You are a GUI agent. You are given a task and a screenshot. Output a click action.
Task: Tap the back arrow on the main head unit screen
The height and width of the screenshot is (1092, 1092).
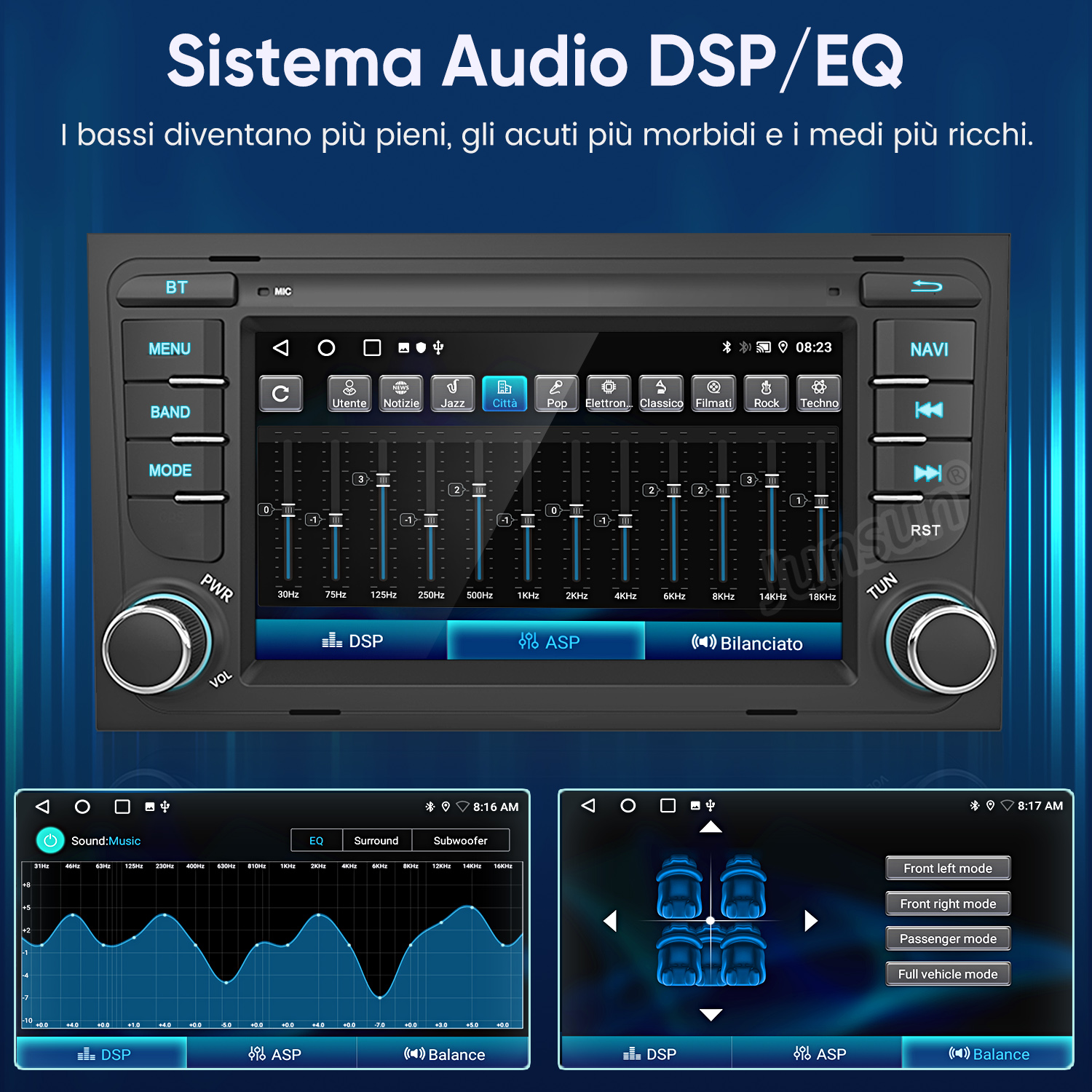pos(281,348)
